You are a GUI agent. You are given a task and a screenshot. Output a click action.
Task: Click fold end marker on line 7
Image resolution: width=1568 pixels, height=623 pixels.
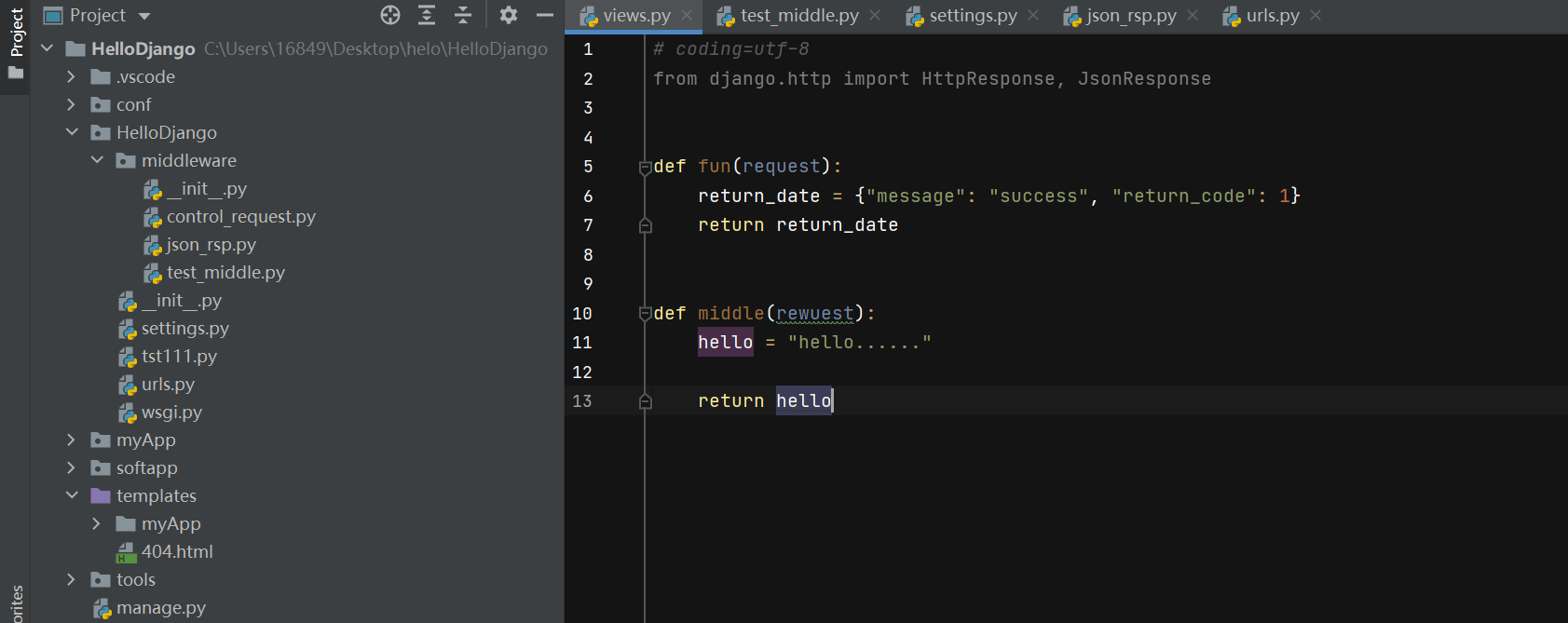pos(645,225)
